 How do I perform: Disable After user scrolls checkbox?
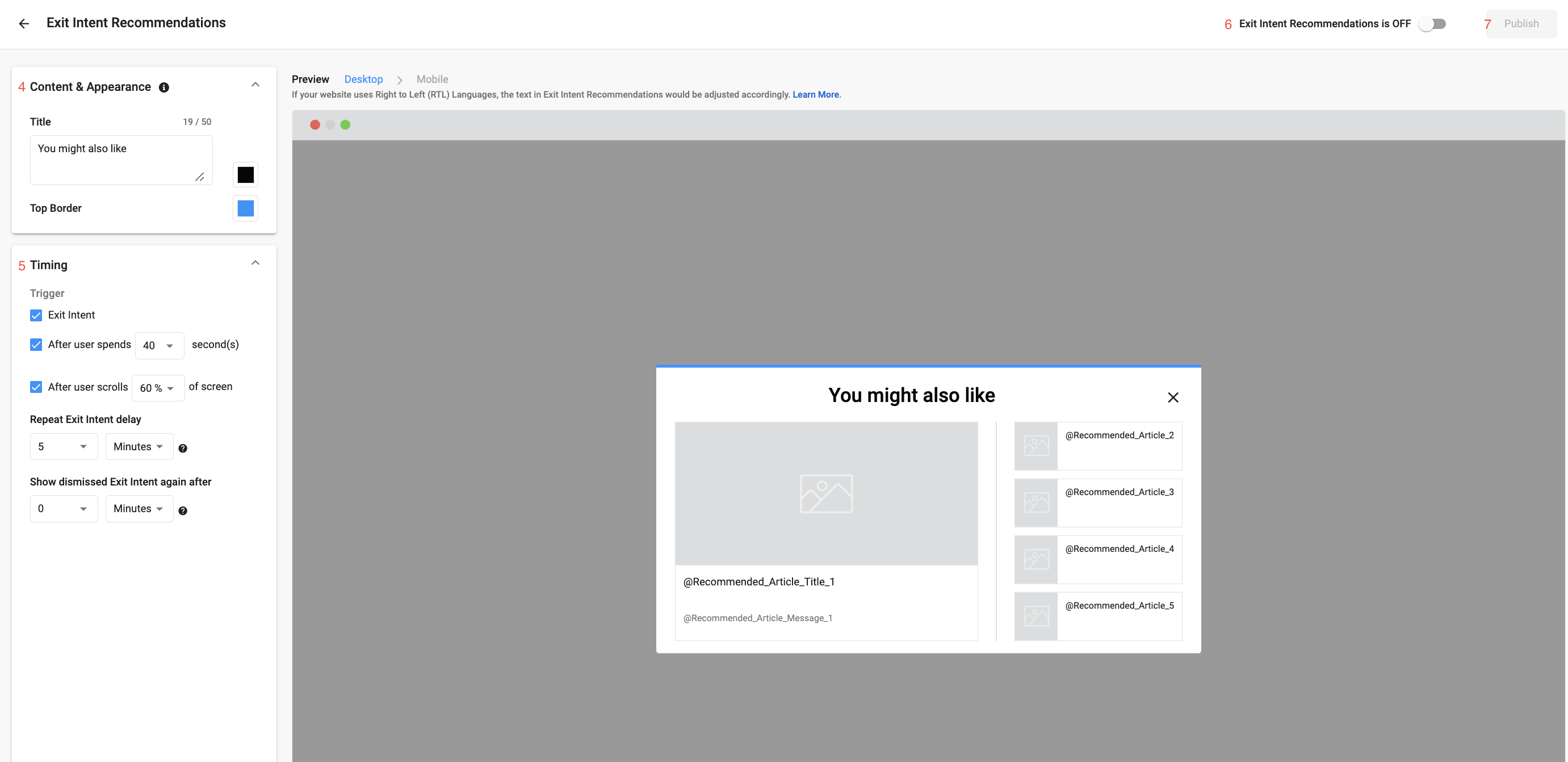(36, 387)
